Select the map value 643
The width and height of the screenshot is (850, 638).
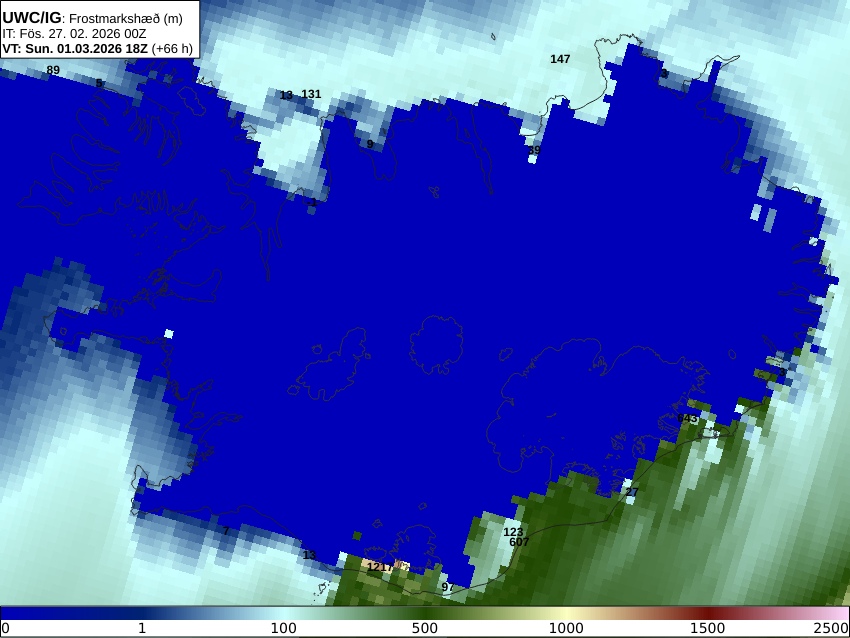pos(687,418)
